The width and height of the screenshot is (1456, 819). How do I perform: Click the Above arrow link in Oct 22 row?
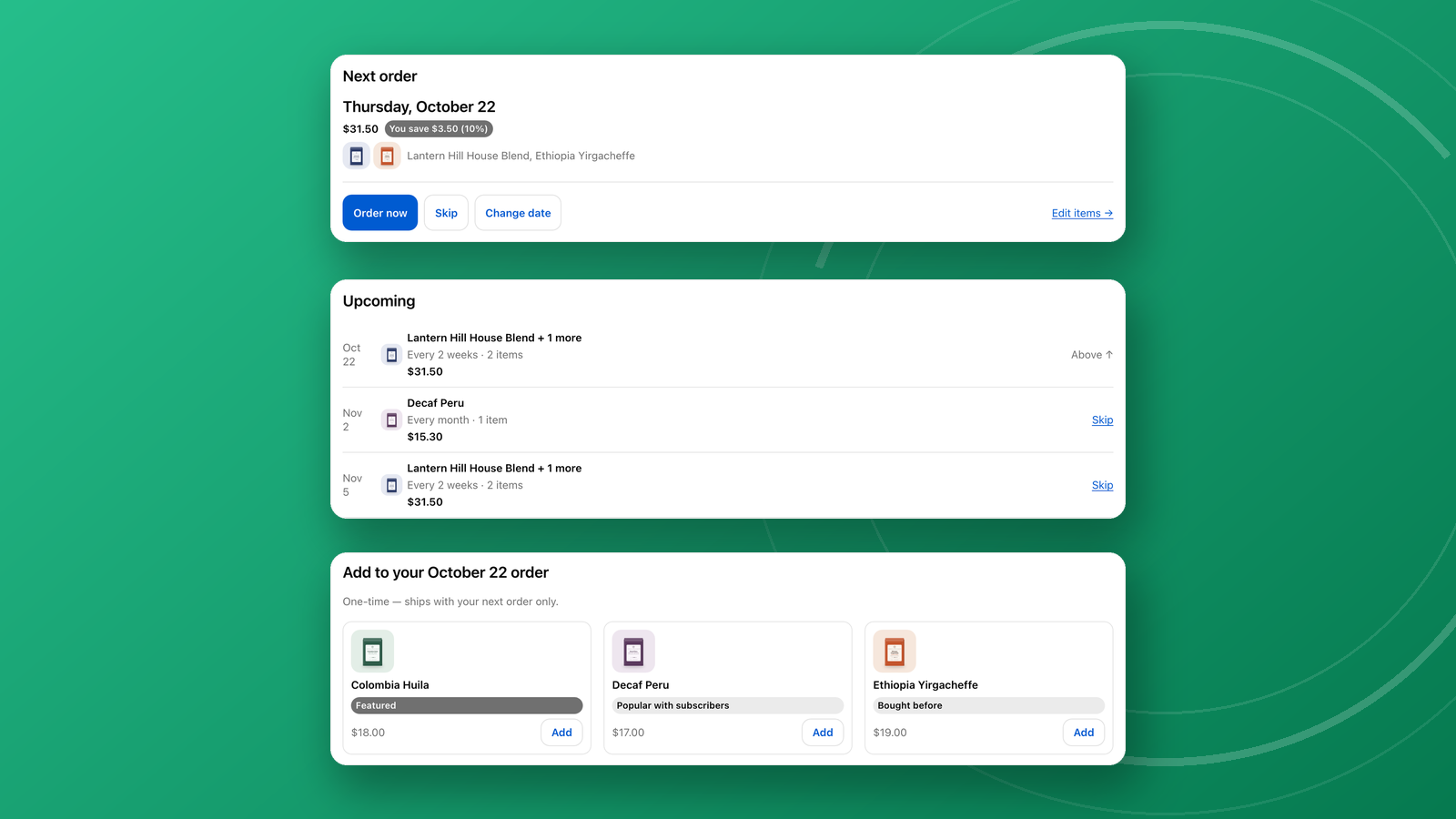[x=1092, y=355]
